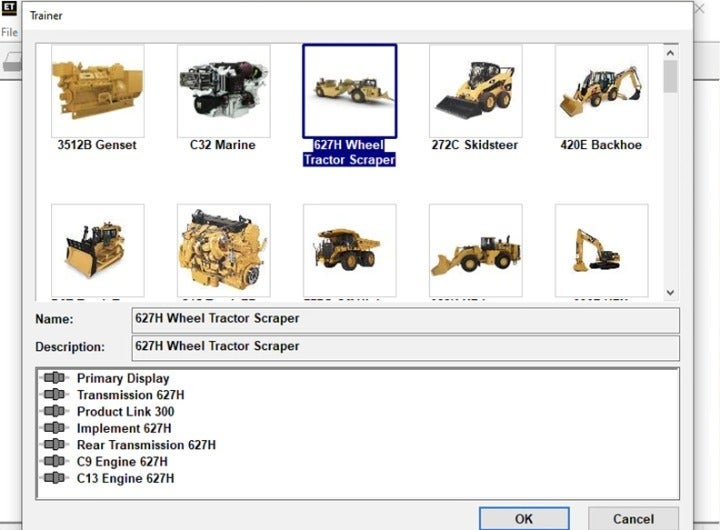Image resolution: width=720 pixels, height=530 pixels.
Task: Click the 627H Wheel Tractor Scraper label
Action: click(349, 152)
